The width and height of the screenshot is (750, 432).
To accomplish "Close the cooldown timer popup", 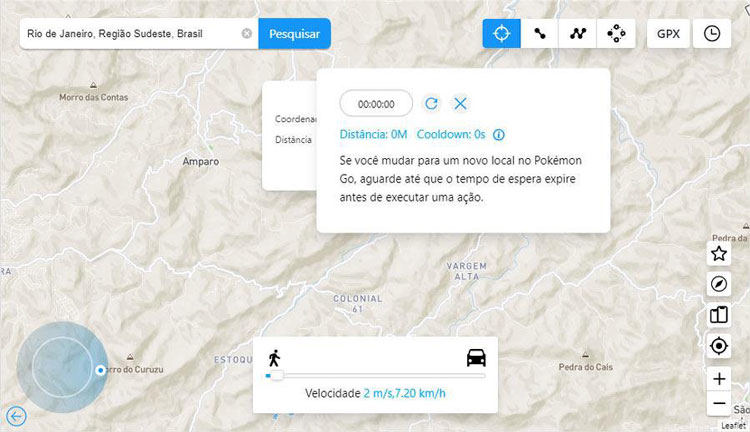I will click(x=460, y=103).
